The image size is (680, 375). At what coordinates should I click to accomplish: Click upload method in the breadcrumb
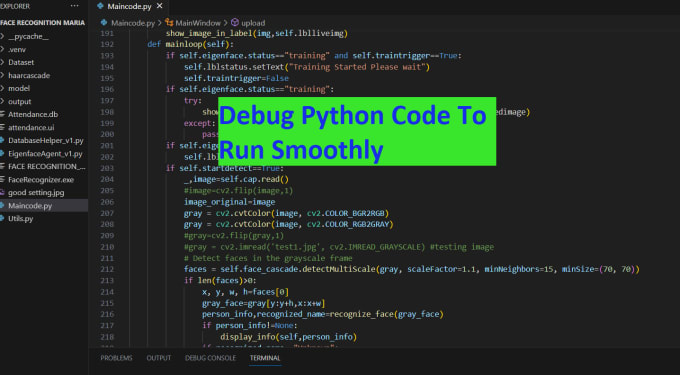(x=253, y=23)
